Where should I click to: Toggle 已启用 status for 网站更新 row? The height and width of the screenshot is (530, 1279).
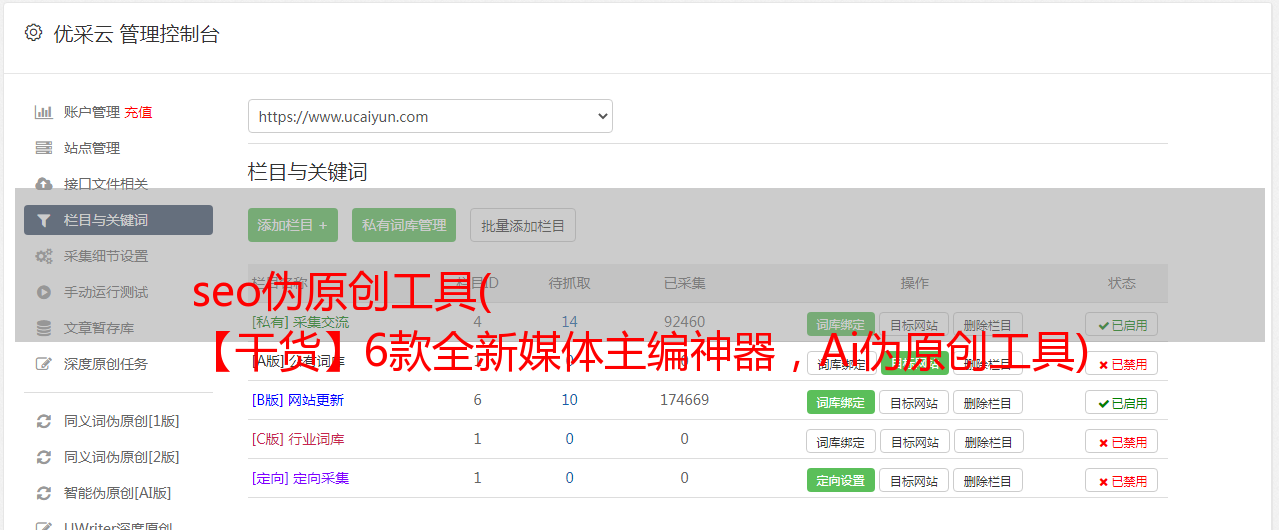1122,402
